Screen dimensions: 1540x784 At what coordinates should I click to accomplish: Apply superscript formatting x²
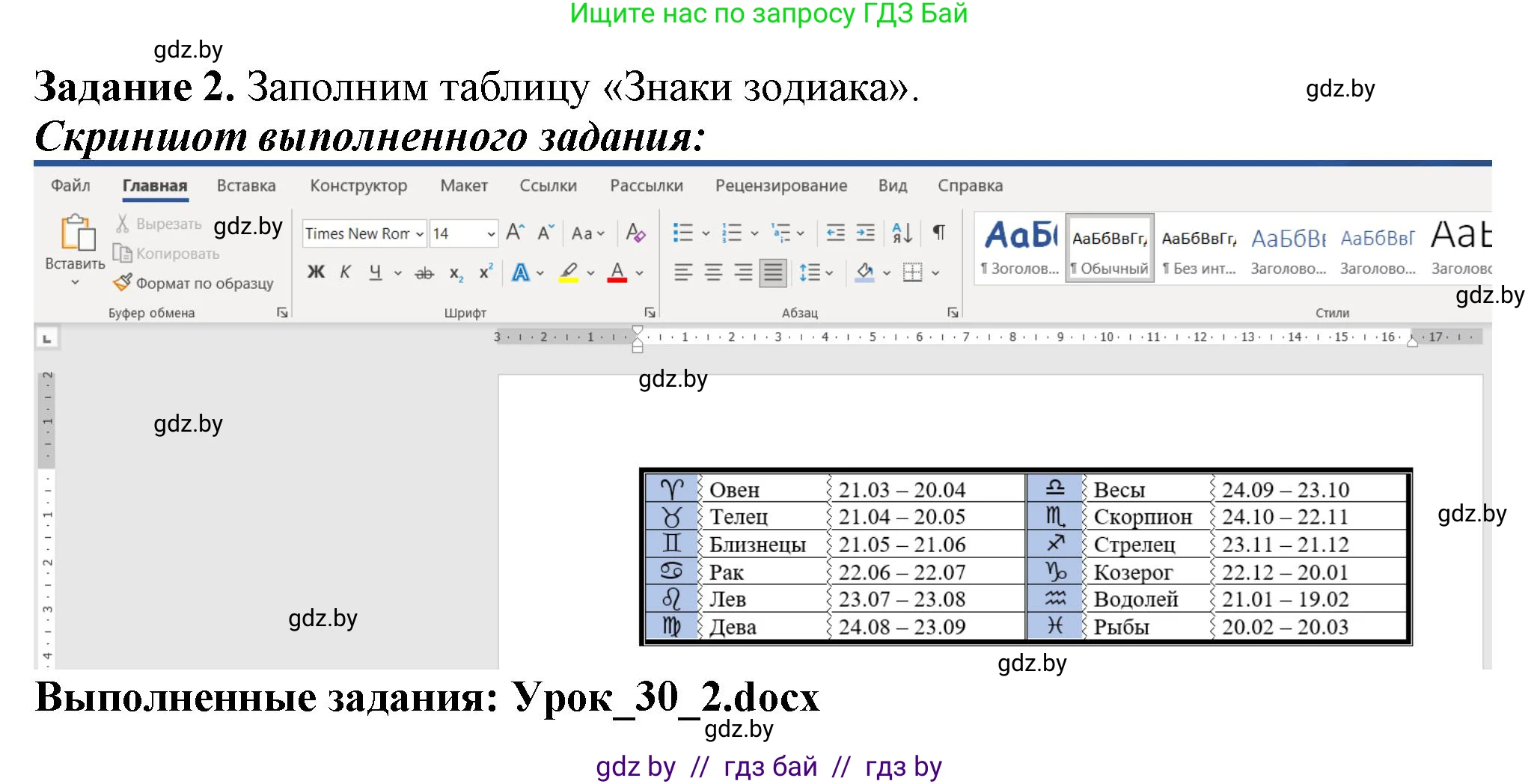point(485,272)
